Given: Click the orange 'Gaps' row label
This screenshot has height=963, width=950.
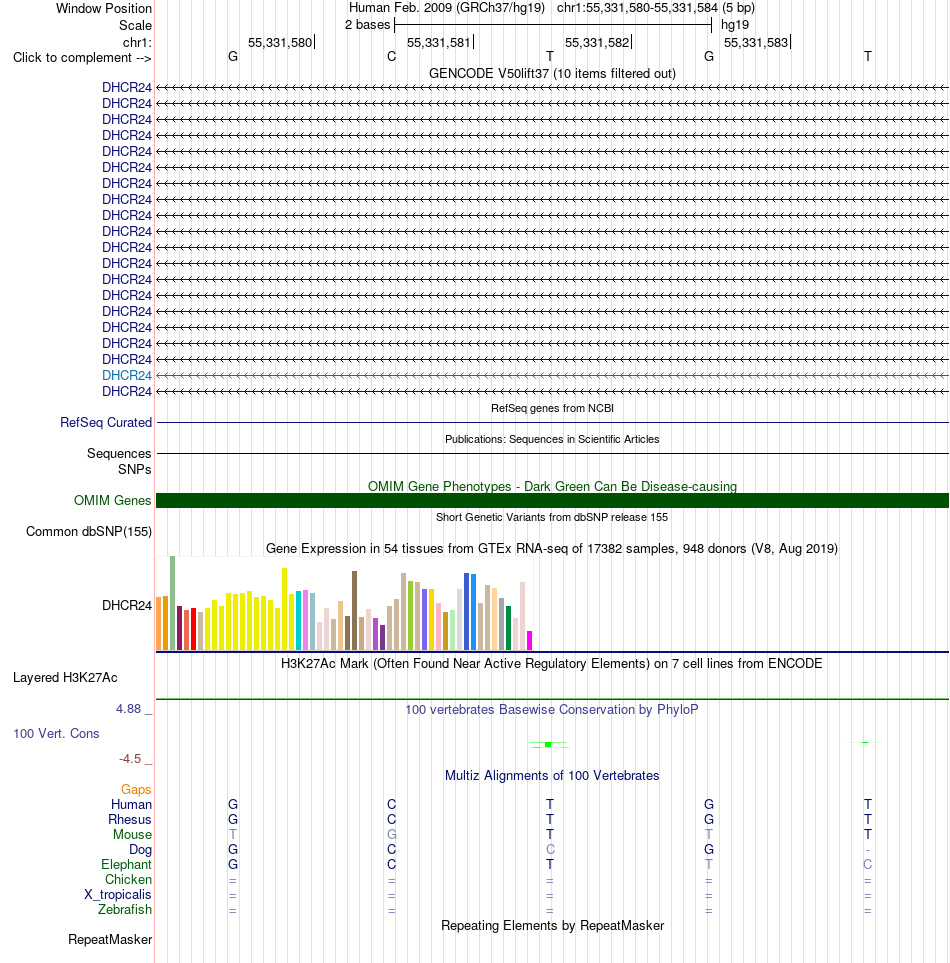Looking at the screenshot, I should (136, 790).
